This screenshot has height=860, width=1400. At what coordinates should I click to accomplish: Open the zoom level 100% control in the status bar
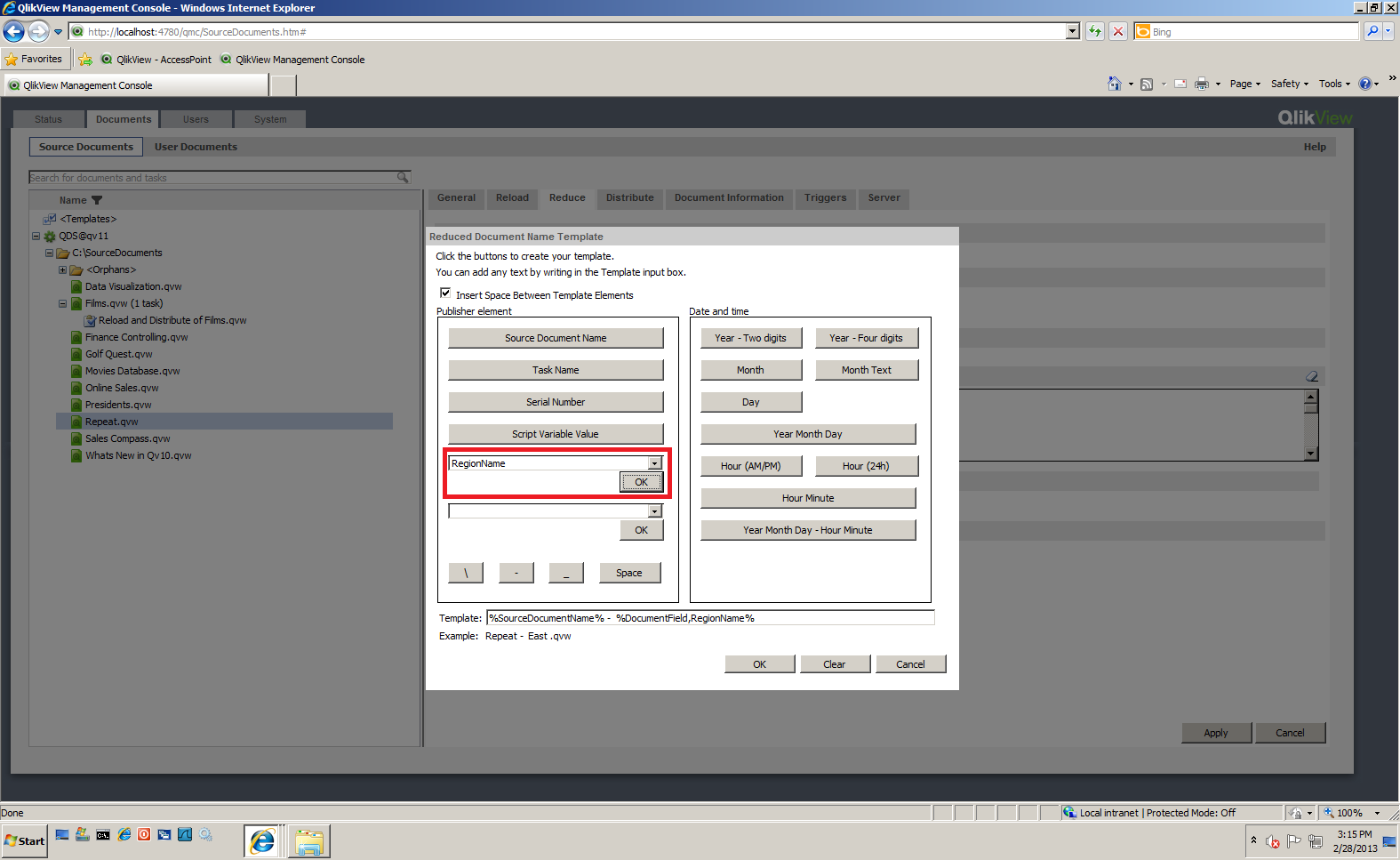point(1351,813)
